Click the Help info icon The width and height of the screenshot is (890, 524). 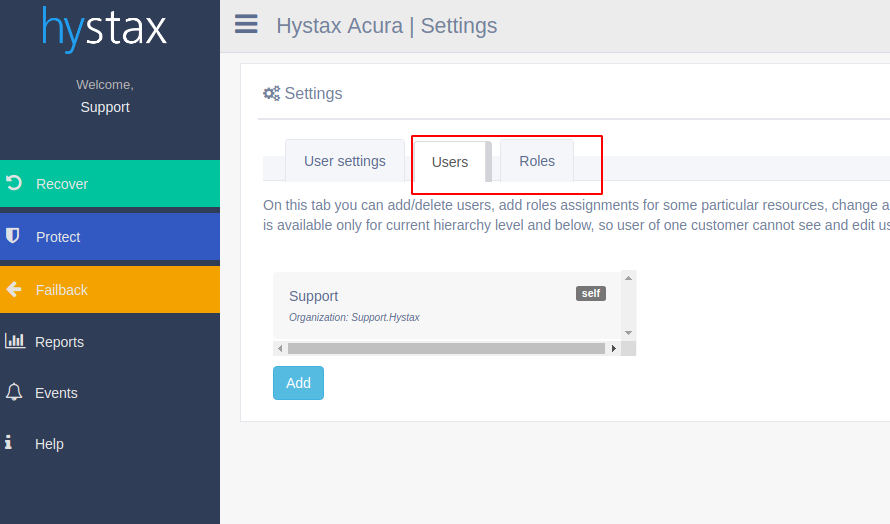[9, 442]
